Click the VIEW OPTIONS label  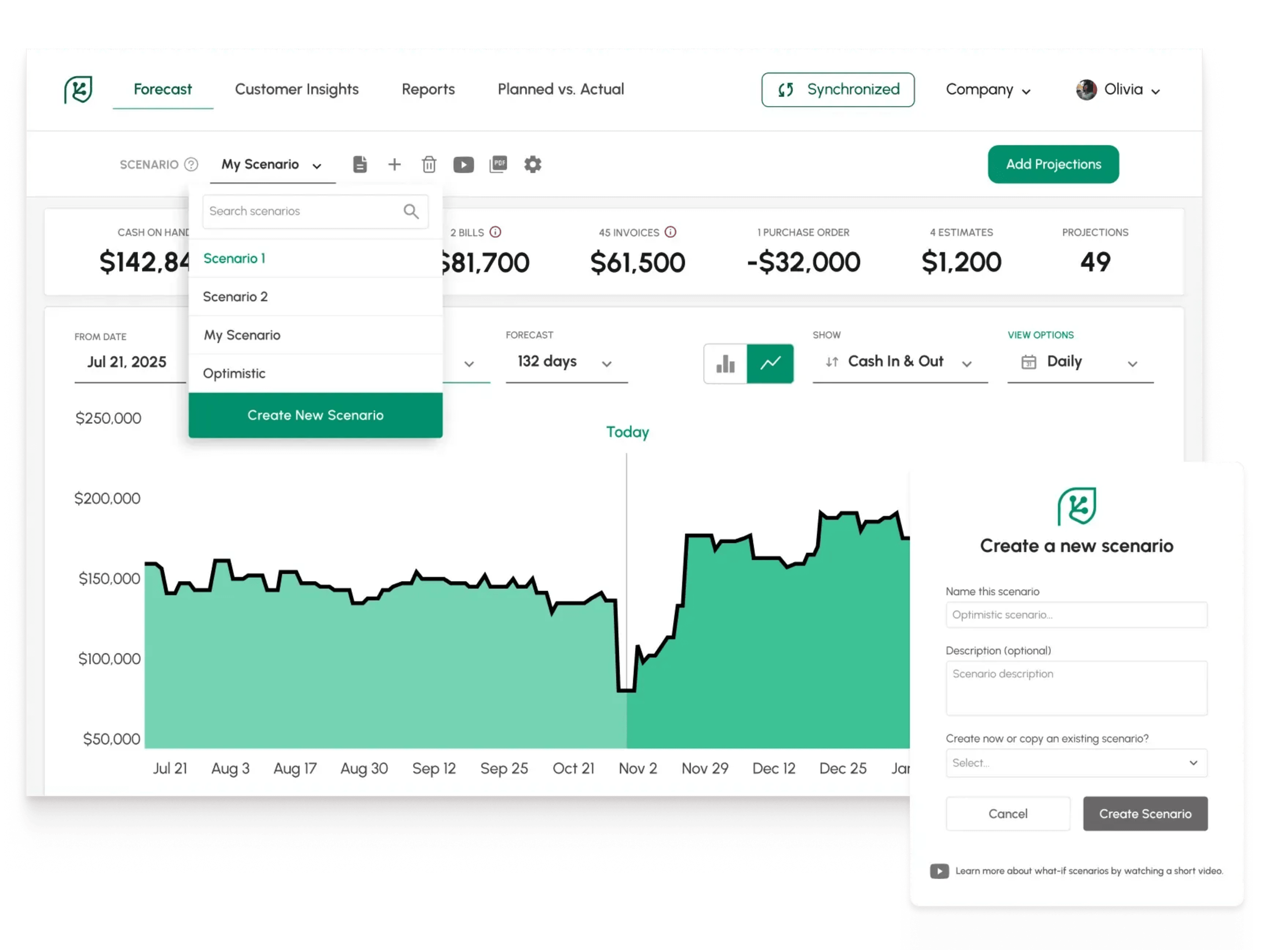pos(1040,335)
